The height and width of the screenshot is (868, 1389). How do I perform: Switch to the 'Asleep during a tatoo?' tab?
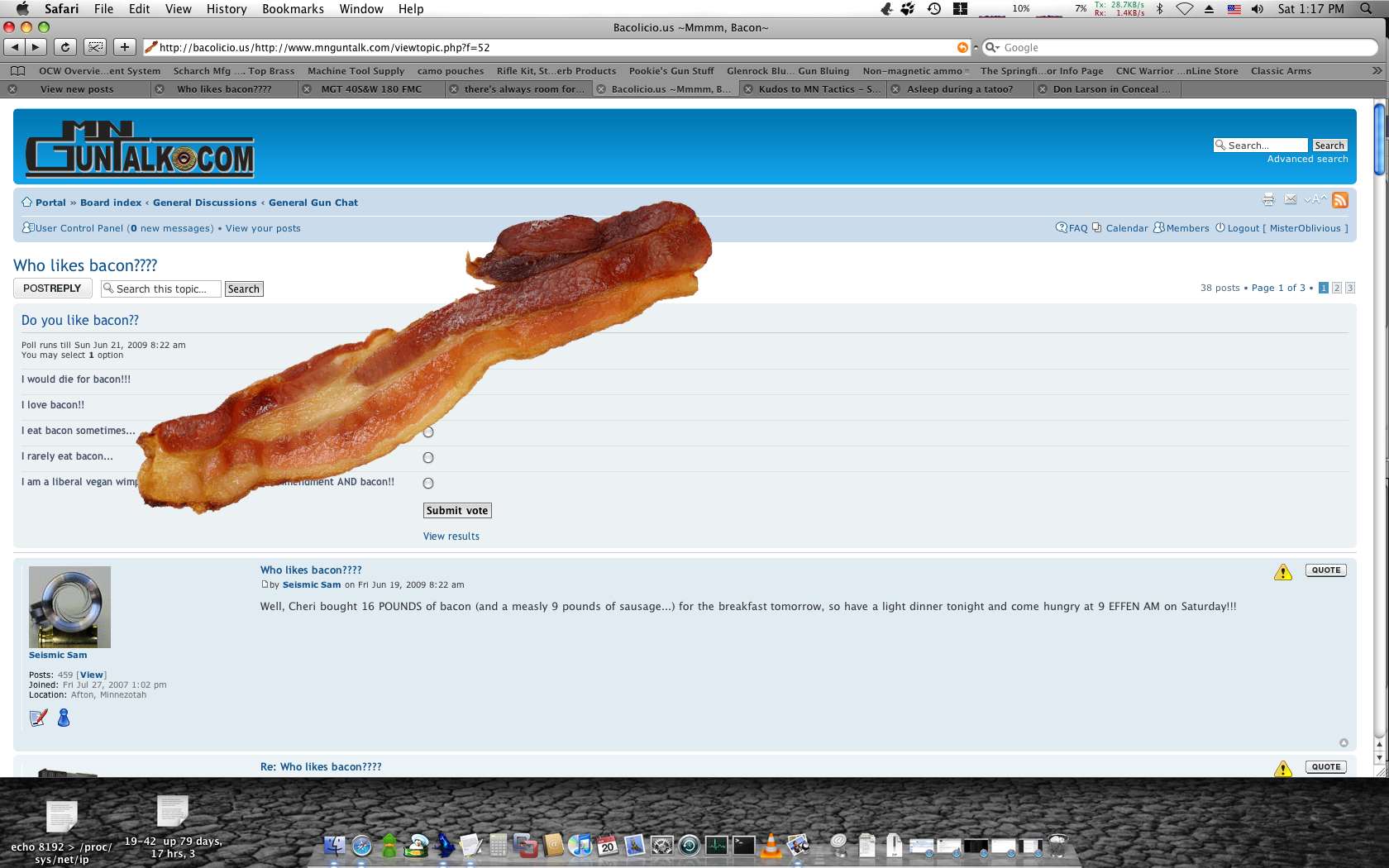tap(959, 89)
